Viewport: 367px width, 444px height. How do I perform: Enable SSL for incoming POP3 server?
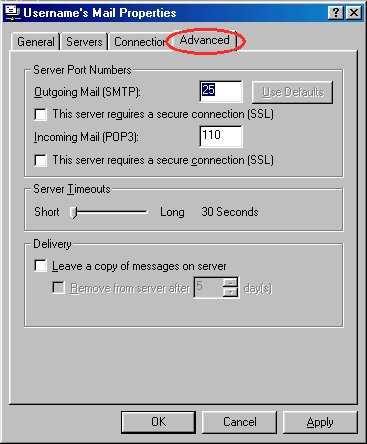(x=41, y=160)
